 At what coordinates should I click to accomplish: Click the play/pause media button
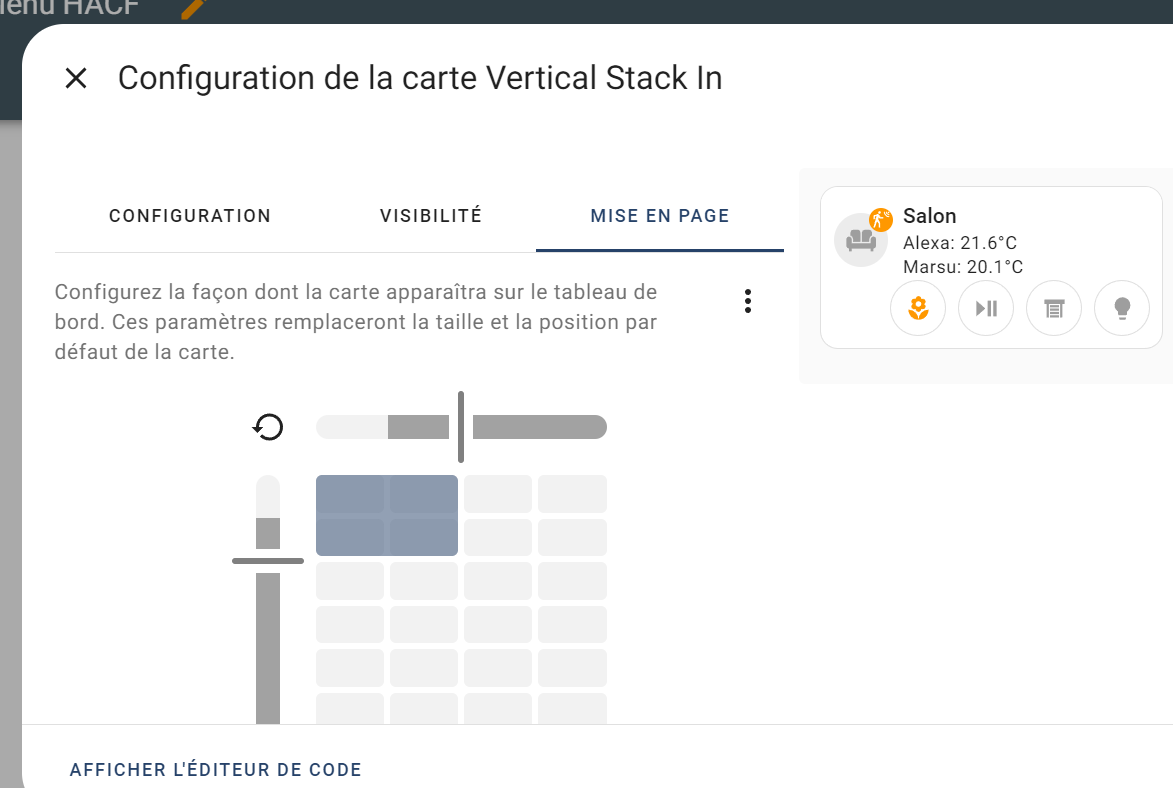point(986,308)
